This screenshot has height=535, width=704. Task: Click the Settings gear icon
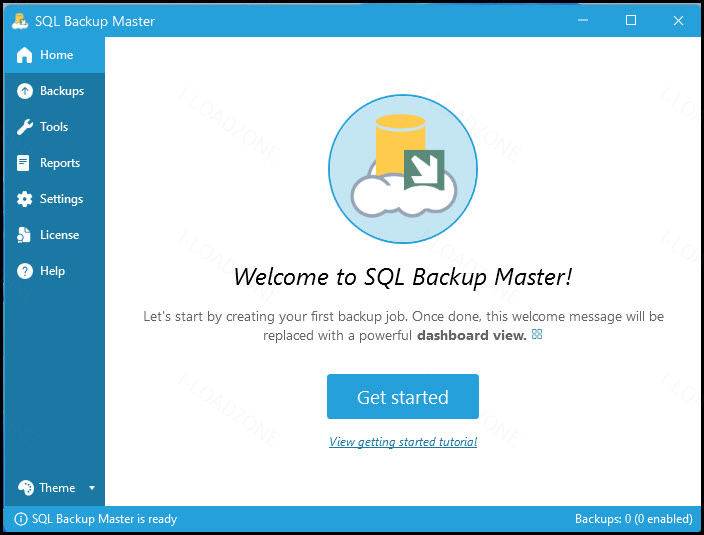click(x=24, y=199)
